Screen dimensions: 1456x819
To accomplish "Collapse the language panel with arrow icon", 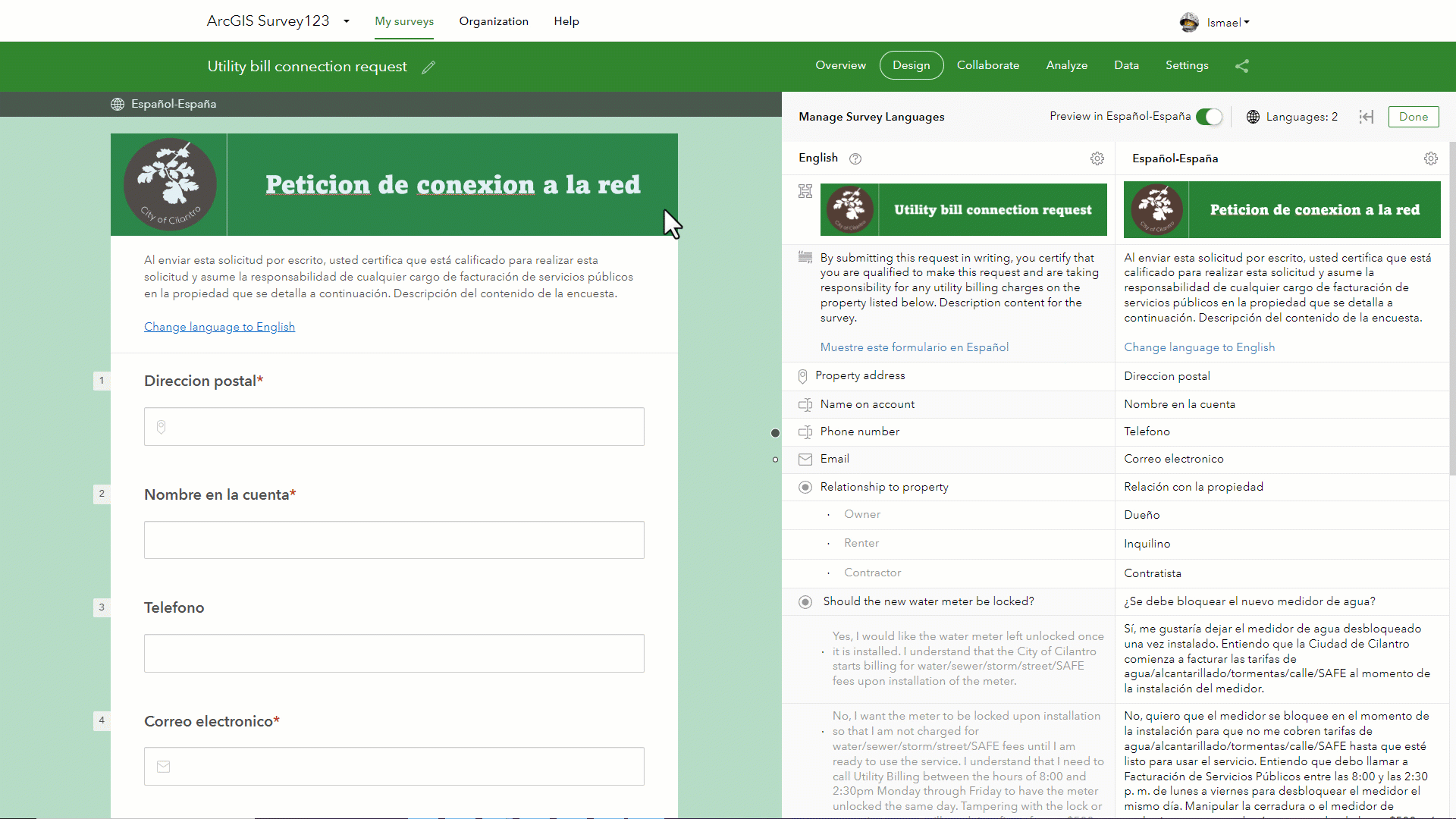I will click(x=1366, y=117).
